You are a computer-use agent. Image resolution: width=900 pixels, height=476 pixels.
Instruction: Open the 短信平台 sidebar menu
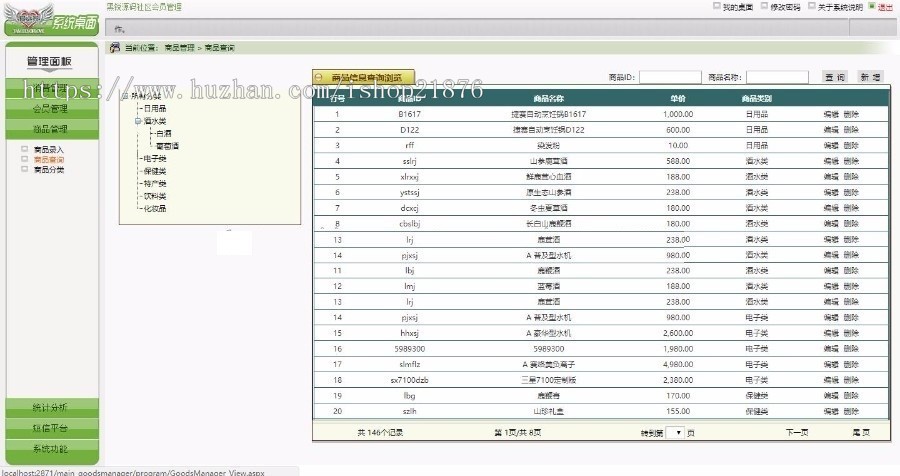tap(52, 428)
